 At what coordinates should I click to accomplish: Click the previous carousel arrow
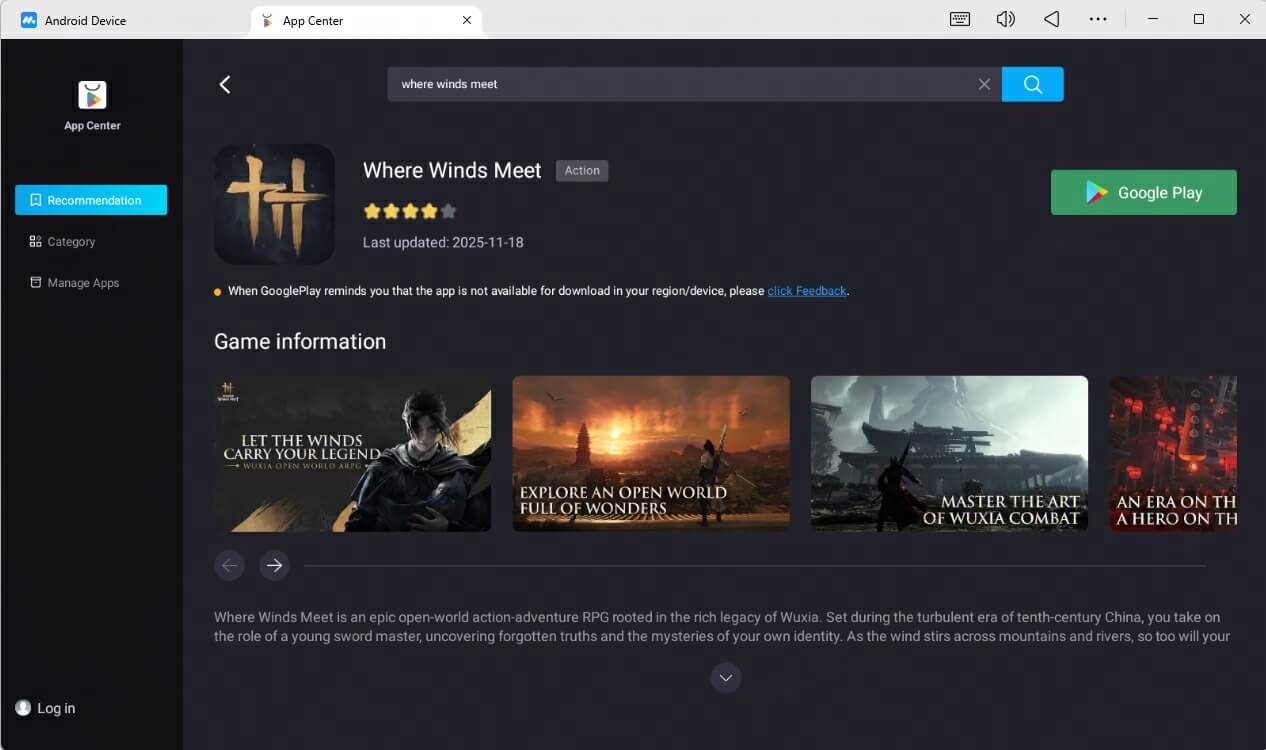[x=229, y=565]
